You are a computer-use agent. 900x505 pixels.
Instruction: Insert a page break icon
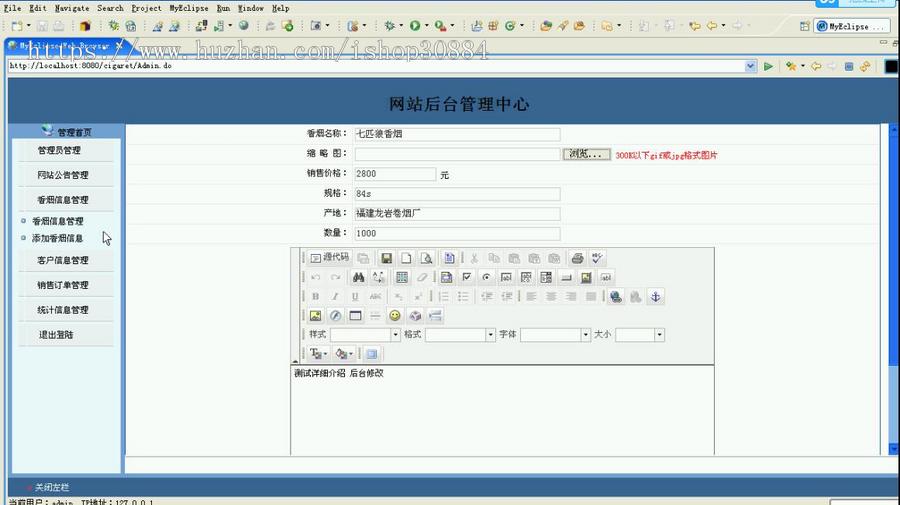(435, 316)
